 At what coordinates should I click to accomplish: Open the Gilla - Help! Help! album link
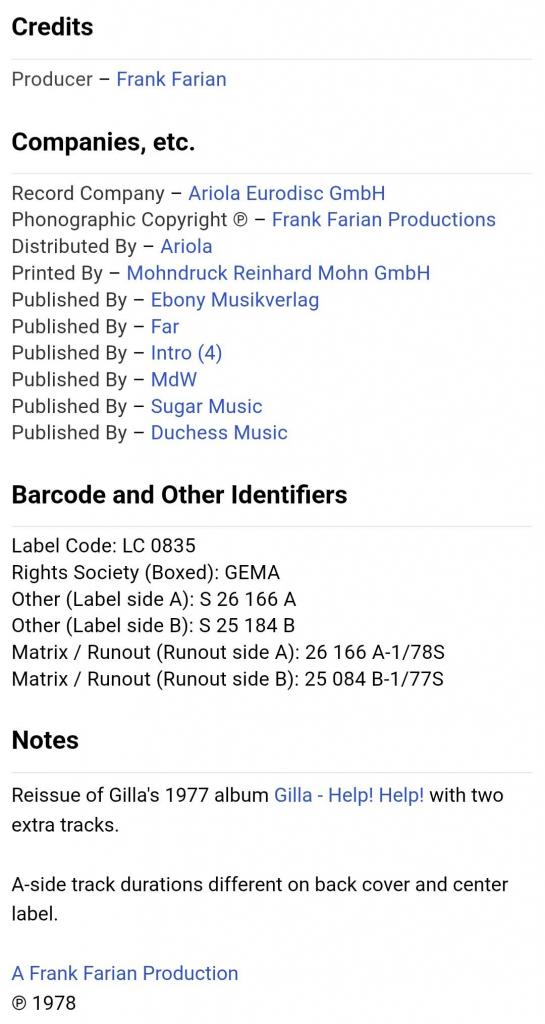tap(349, 795)
